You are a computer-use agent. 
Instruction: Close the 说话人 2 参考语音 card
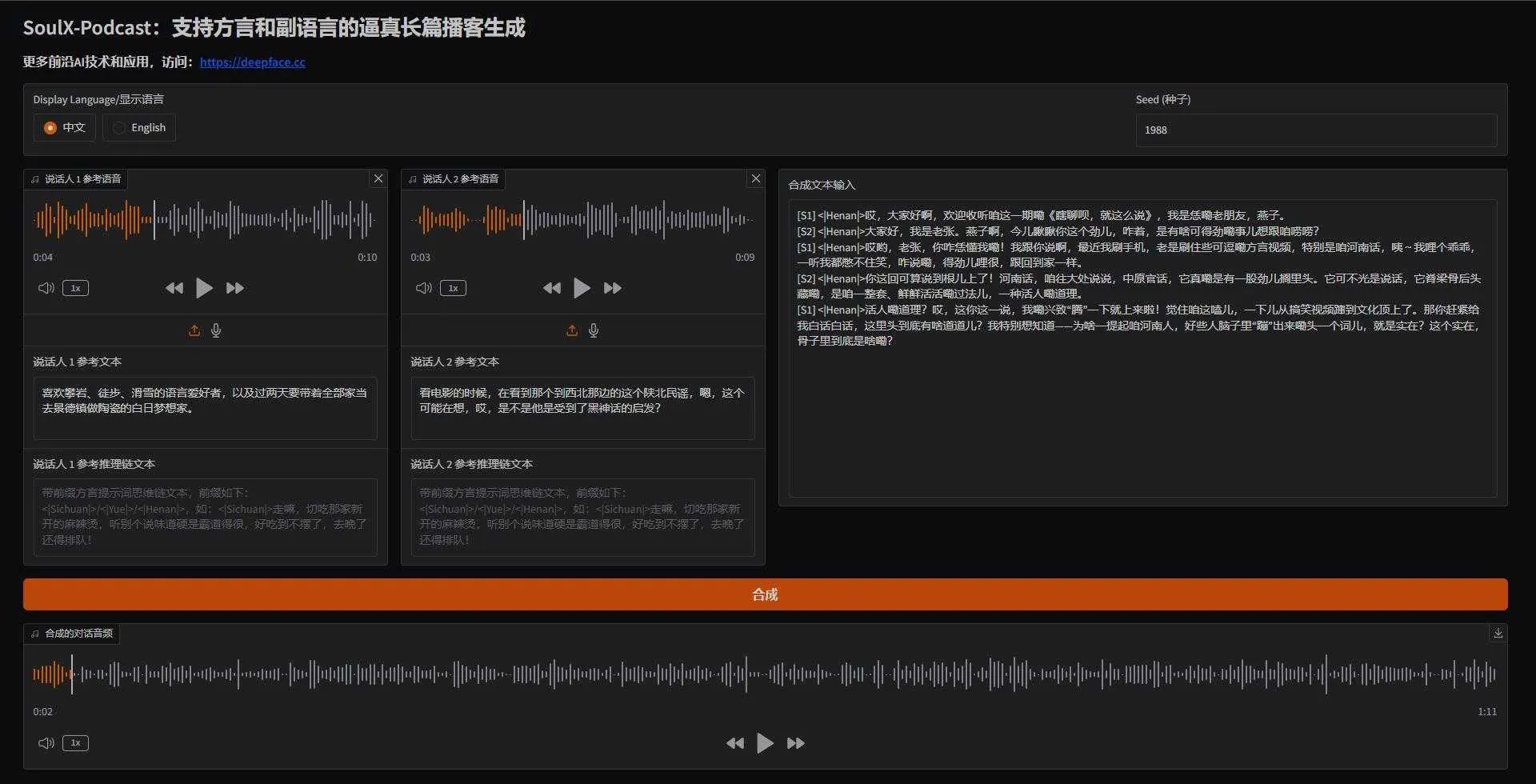tap(755, 178)
